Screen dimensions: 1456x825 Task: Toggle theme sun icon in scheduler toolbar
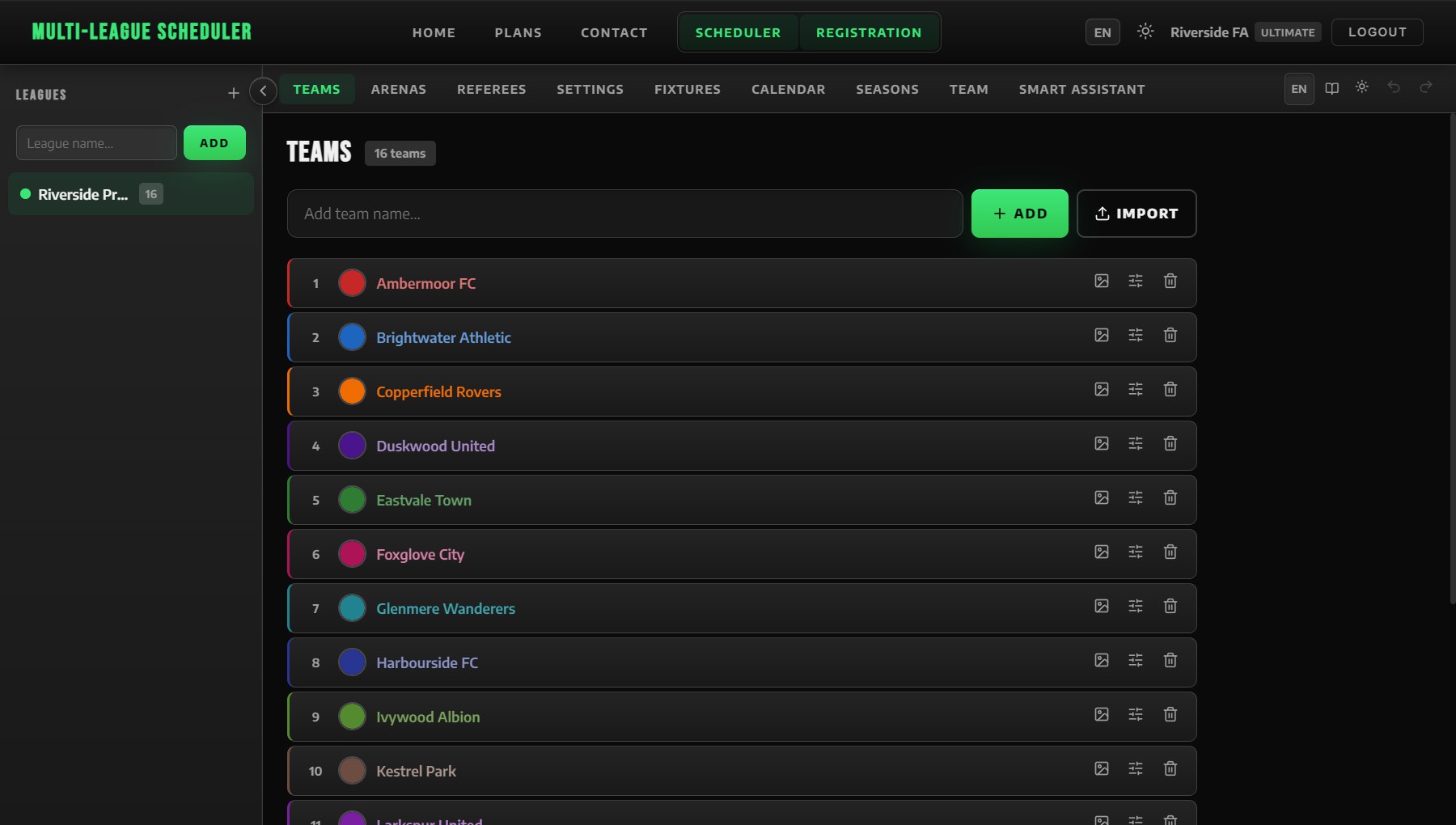1362,87
